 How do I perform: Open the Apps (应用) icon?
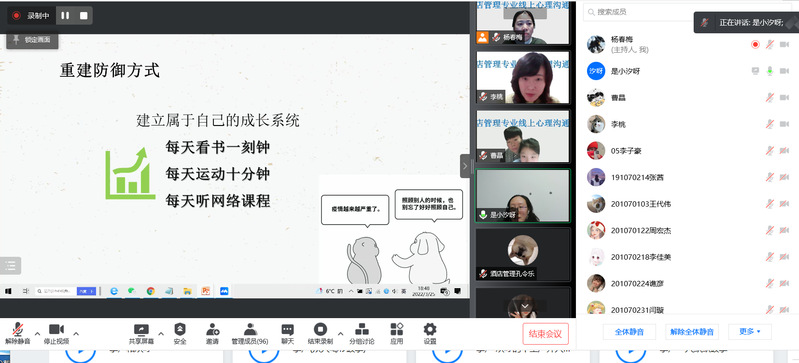pos(396,329)
